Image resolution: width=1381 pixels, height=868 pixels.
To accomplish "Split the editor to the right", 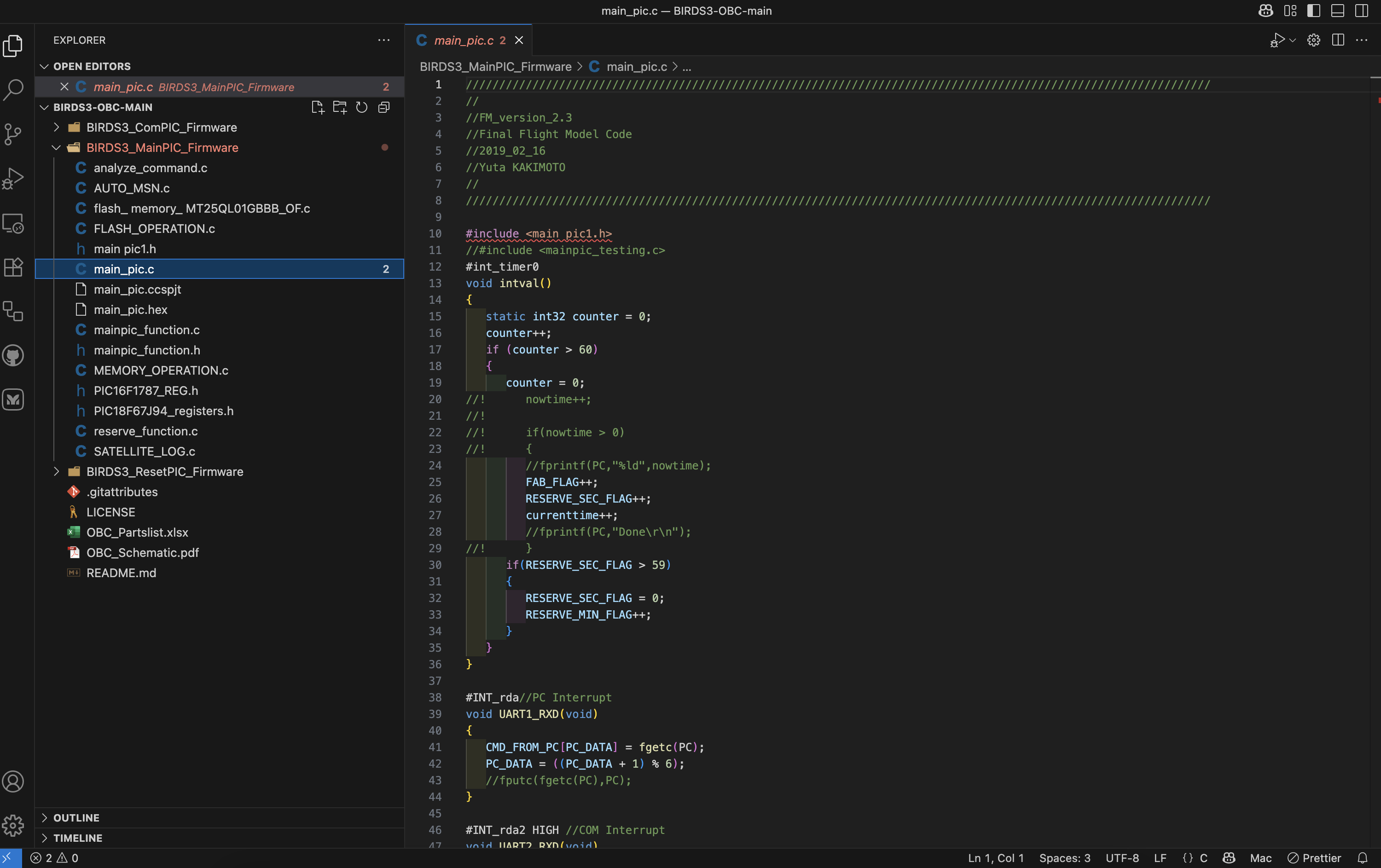I will 1338,40.
